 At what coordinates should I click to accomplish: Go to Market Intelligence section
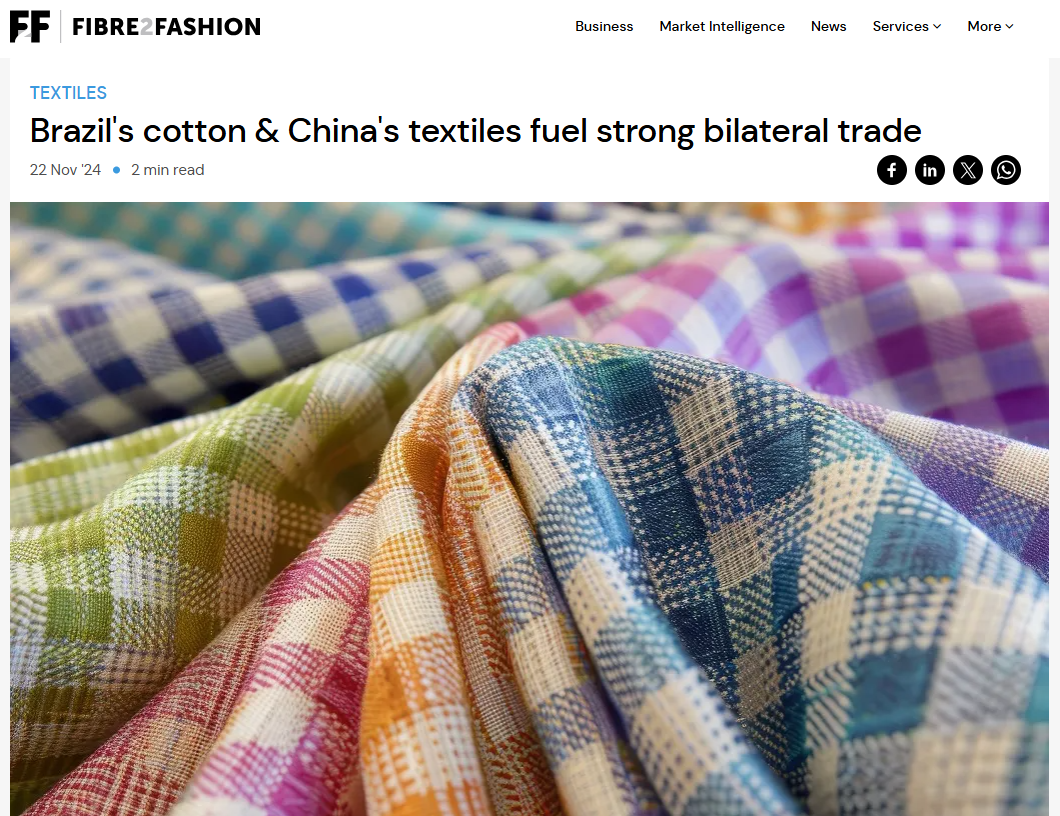(x=722, y=26)
